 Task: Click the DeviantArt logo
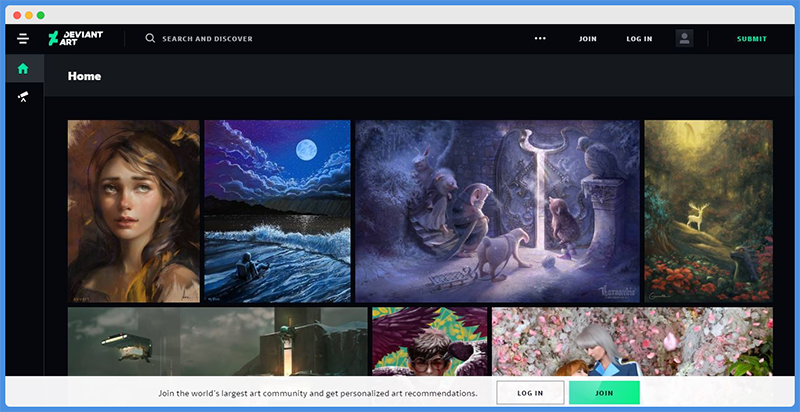(x=76, y=38)
